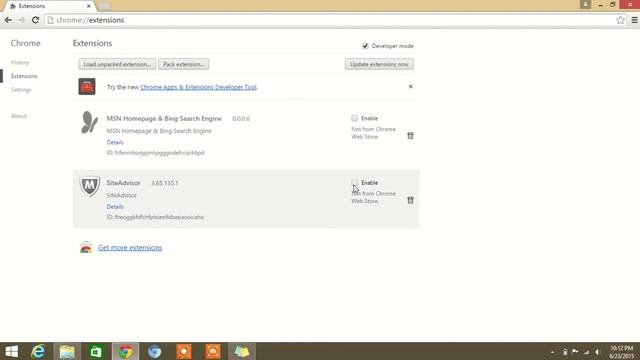Click the Pack extension button
Viewport: 640px width, 360px height.
point(184,64)
